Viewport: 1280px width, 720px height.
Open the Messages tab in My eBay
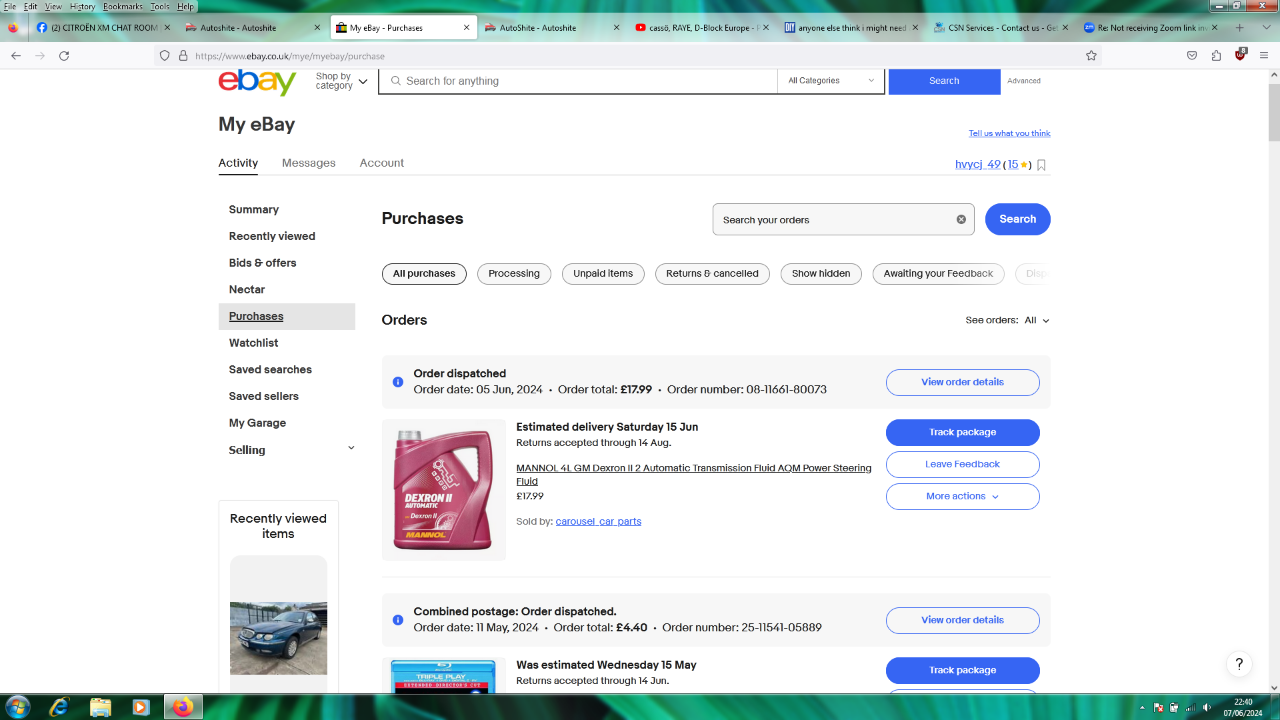(x=309, y=163)
